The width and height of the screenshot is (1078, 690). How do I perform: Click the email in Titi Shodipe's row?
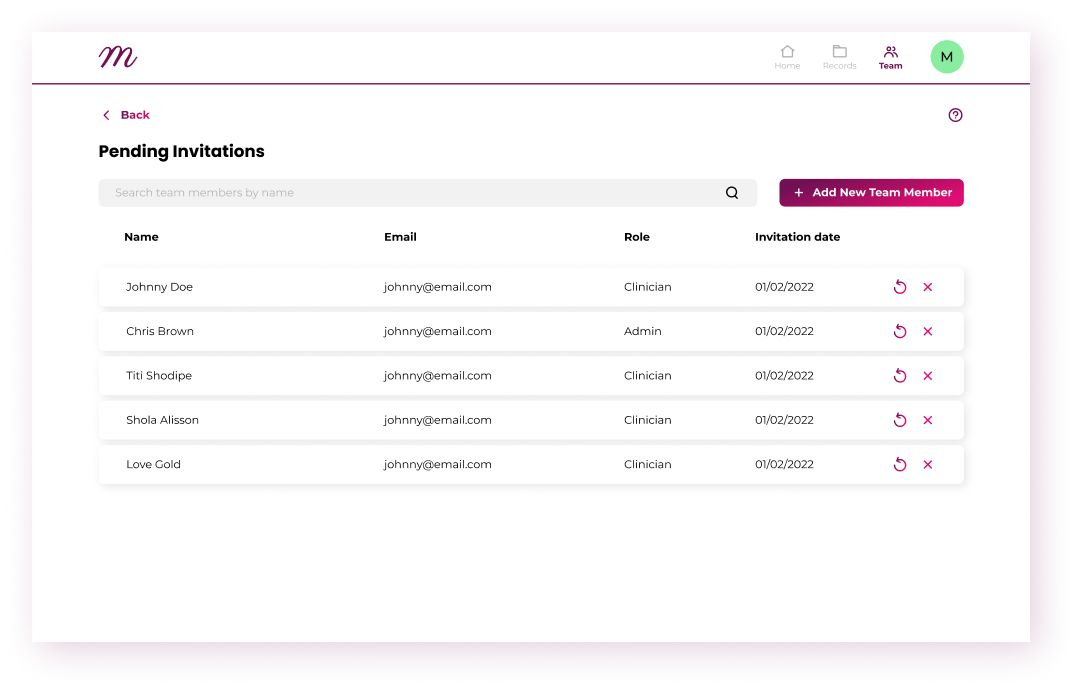[438, 376]
